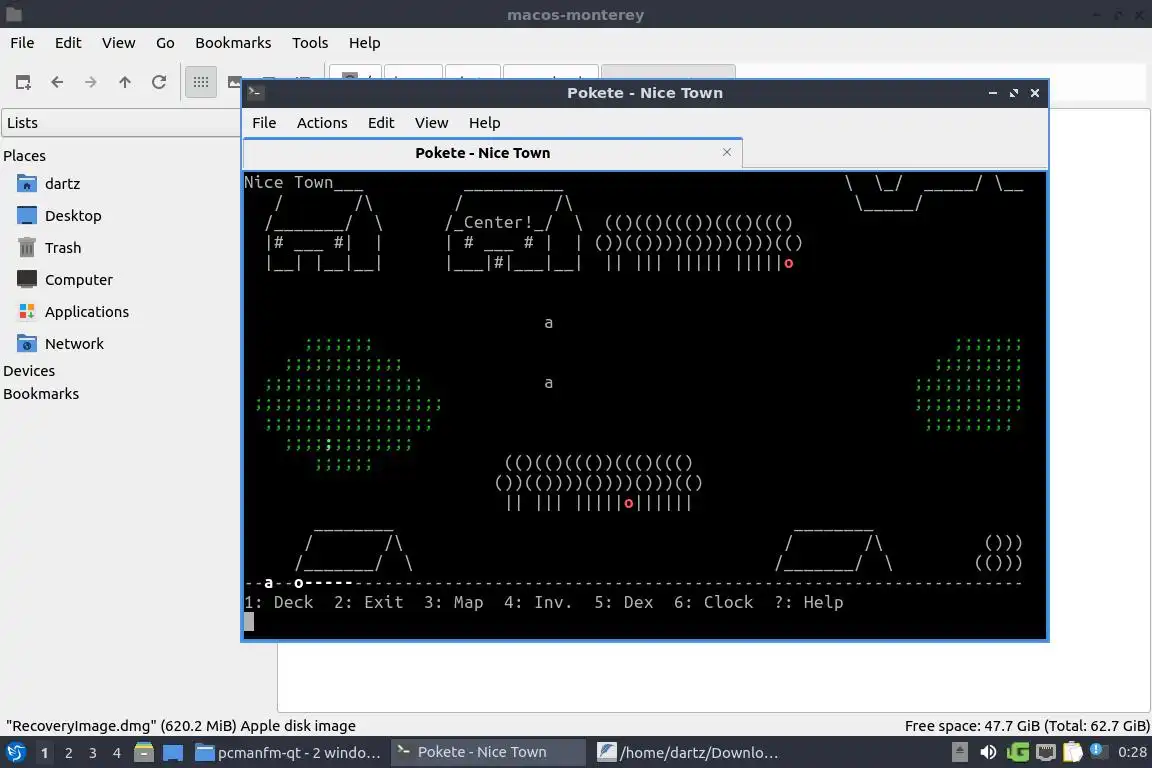Switch to workspace 1
Image resolution: width=1152 pixels, height=768 pixels.
point(45,753)
